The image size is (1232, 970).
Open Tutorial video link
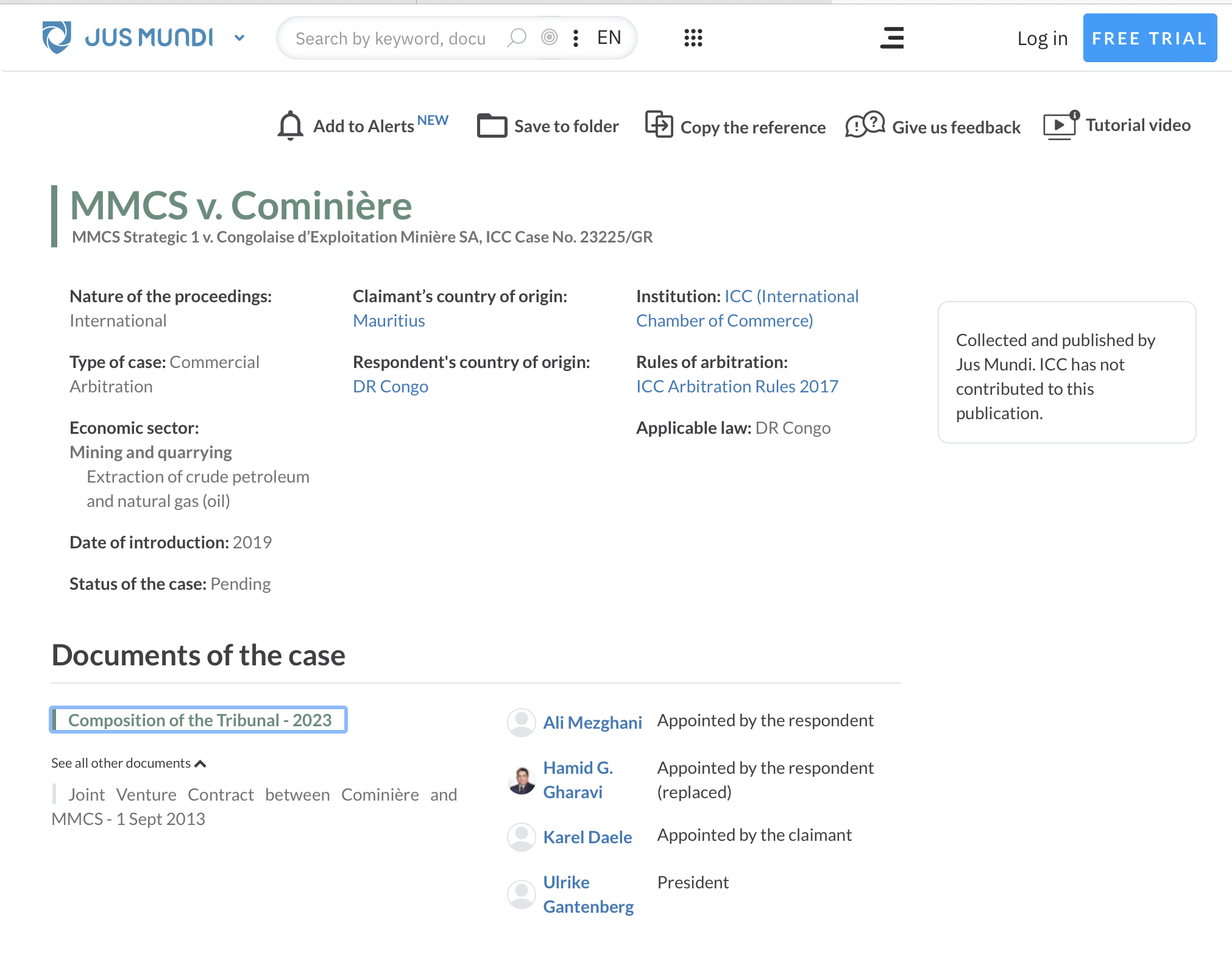coord(1138,125)
